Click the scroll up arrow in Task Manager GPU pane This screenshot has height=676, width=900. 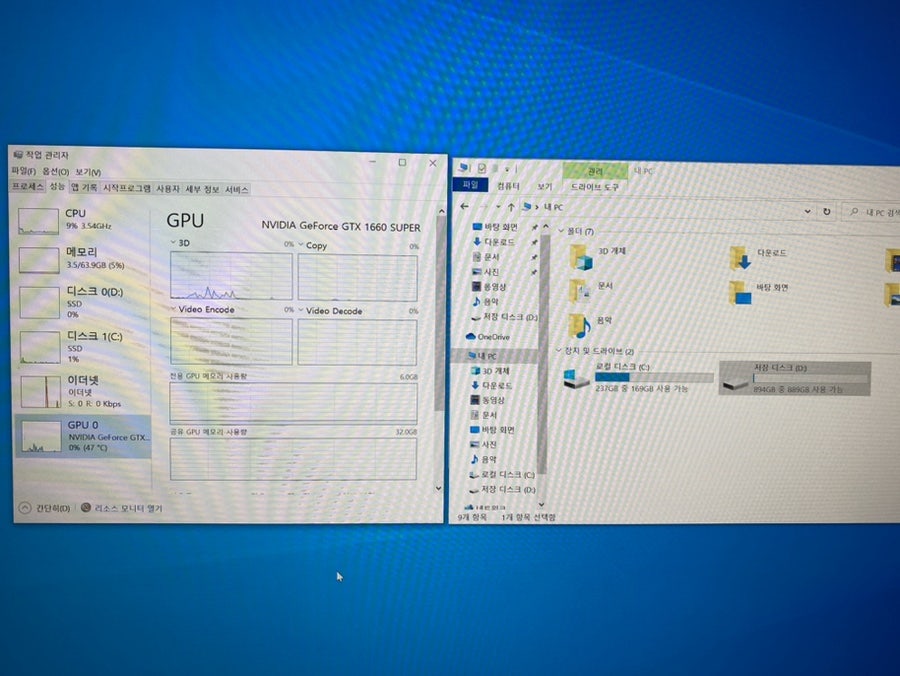click(441, 211)
